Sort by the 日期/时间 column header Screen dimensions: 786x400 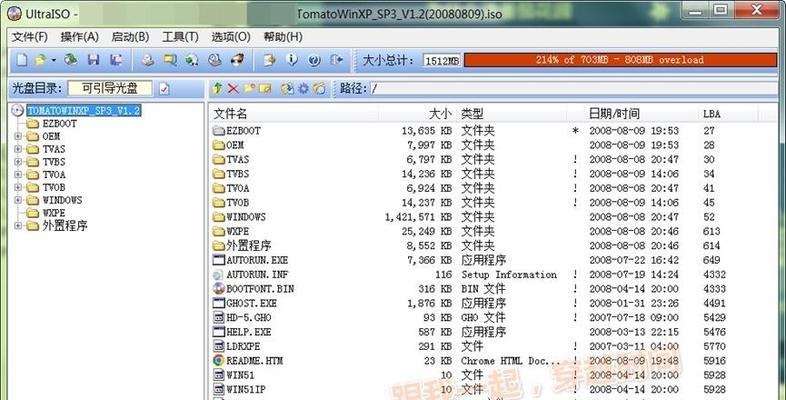coord(642,114)
